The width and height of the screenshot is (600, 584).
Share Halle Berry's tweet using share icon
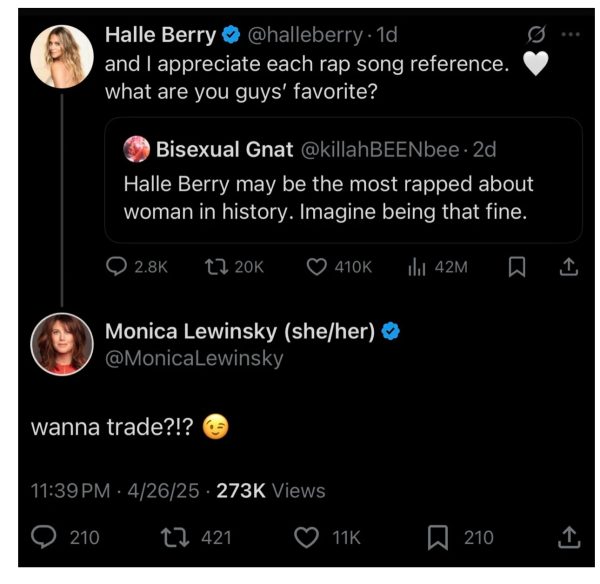coord(568,267)
